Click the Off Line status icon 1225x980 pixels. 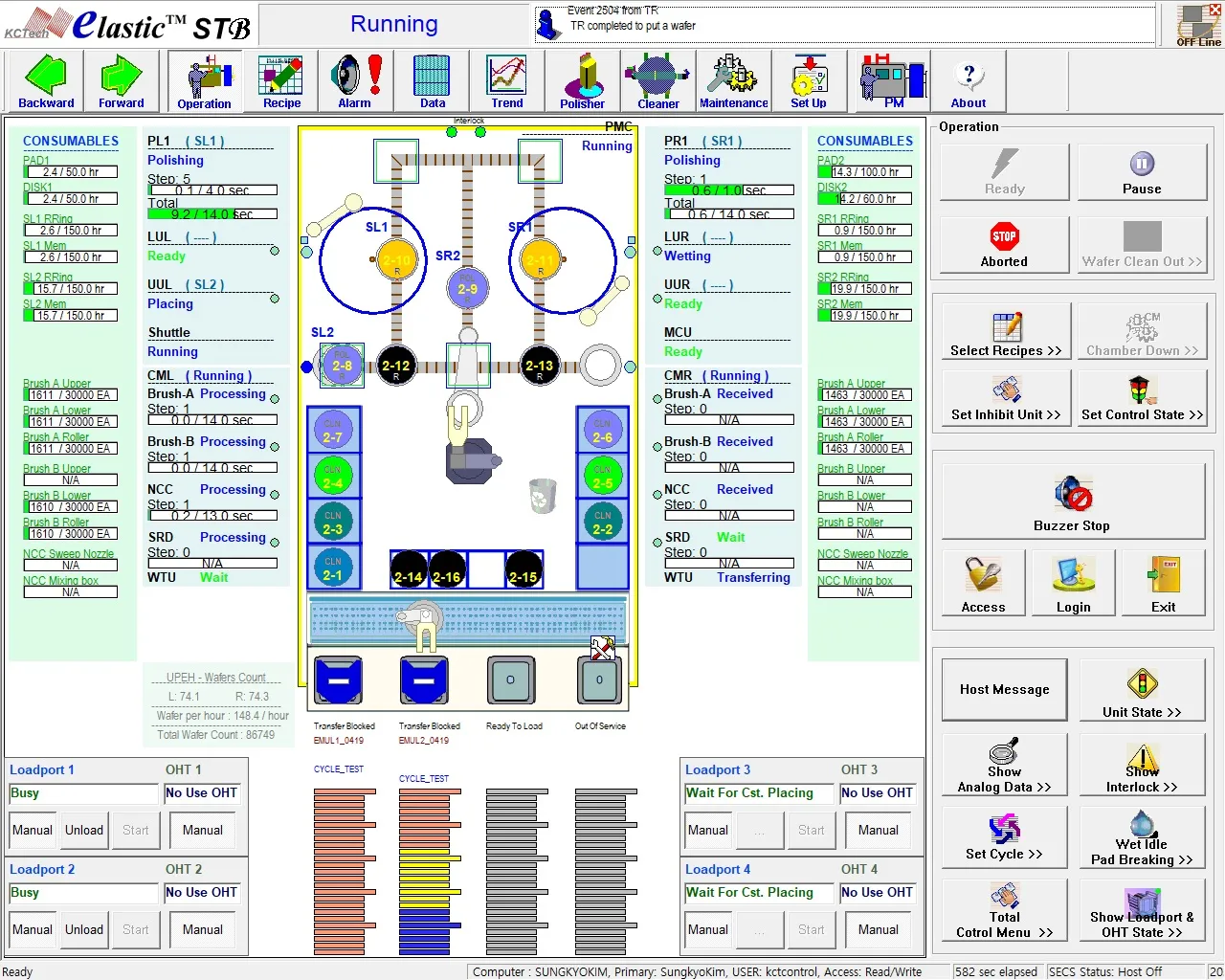(x=1198, y=25)
